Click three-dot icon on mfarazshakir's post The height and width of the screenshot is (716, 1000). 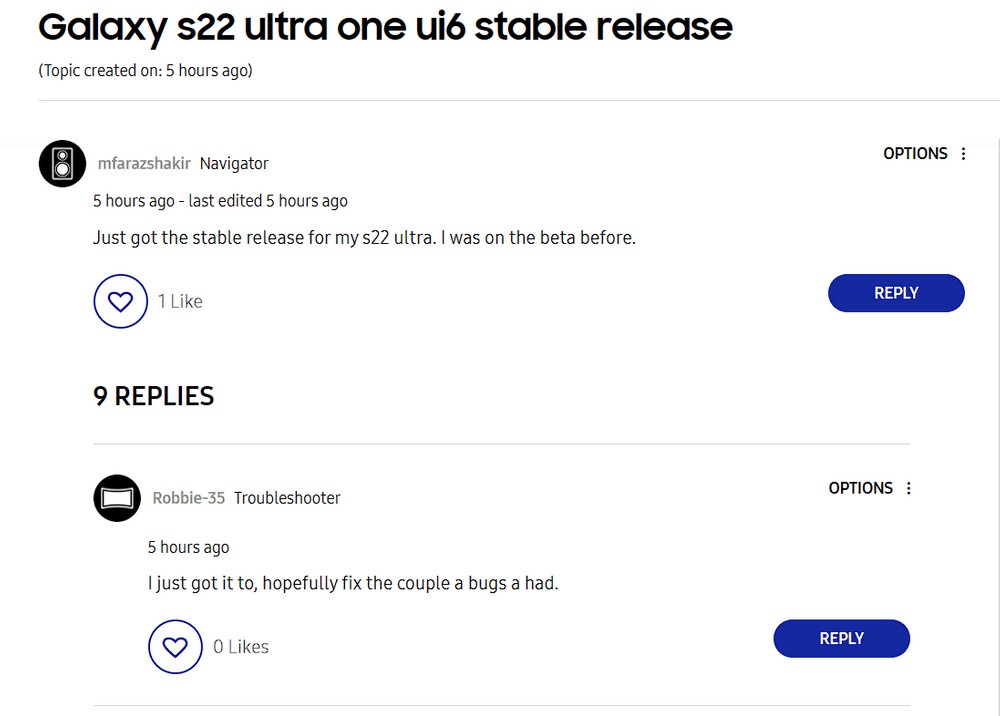click(x=964, y=154)
